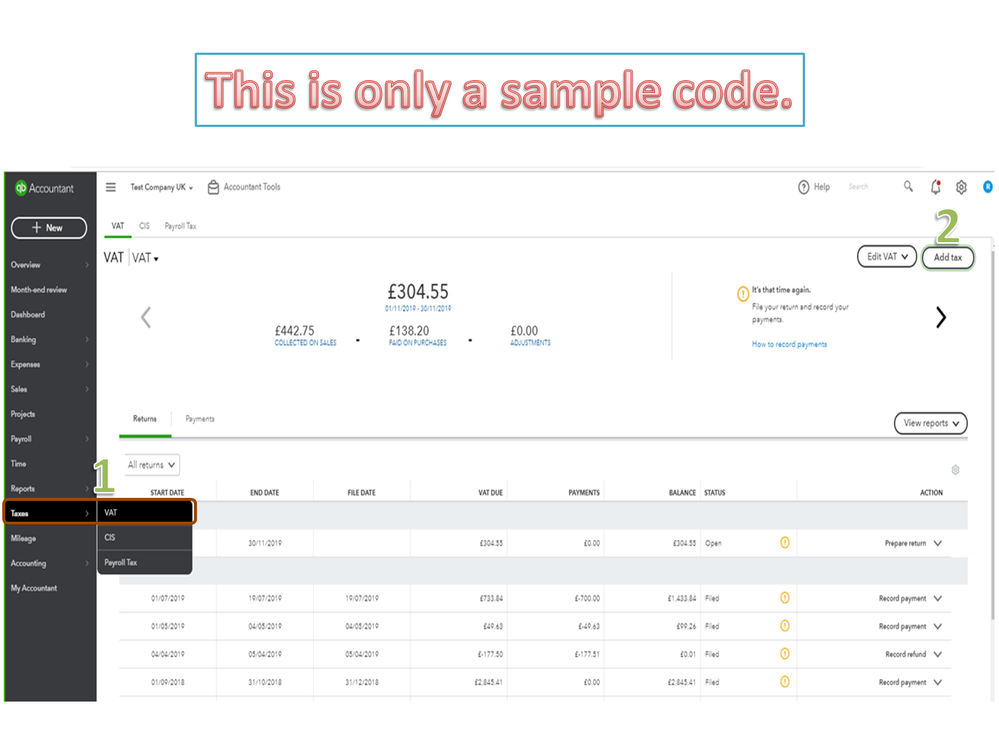The height and width of the screenshot is (749, 999).
Task: Switch to the VAT top tab
Action: point(118,226)
